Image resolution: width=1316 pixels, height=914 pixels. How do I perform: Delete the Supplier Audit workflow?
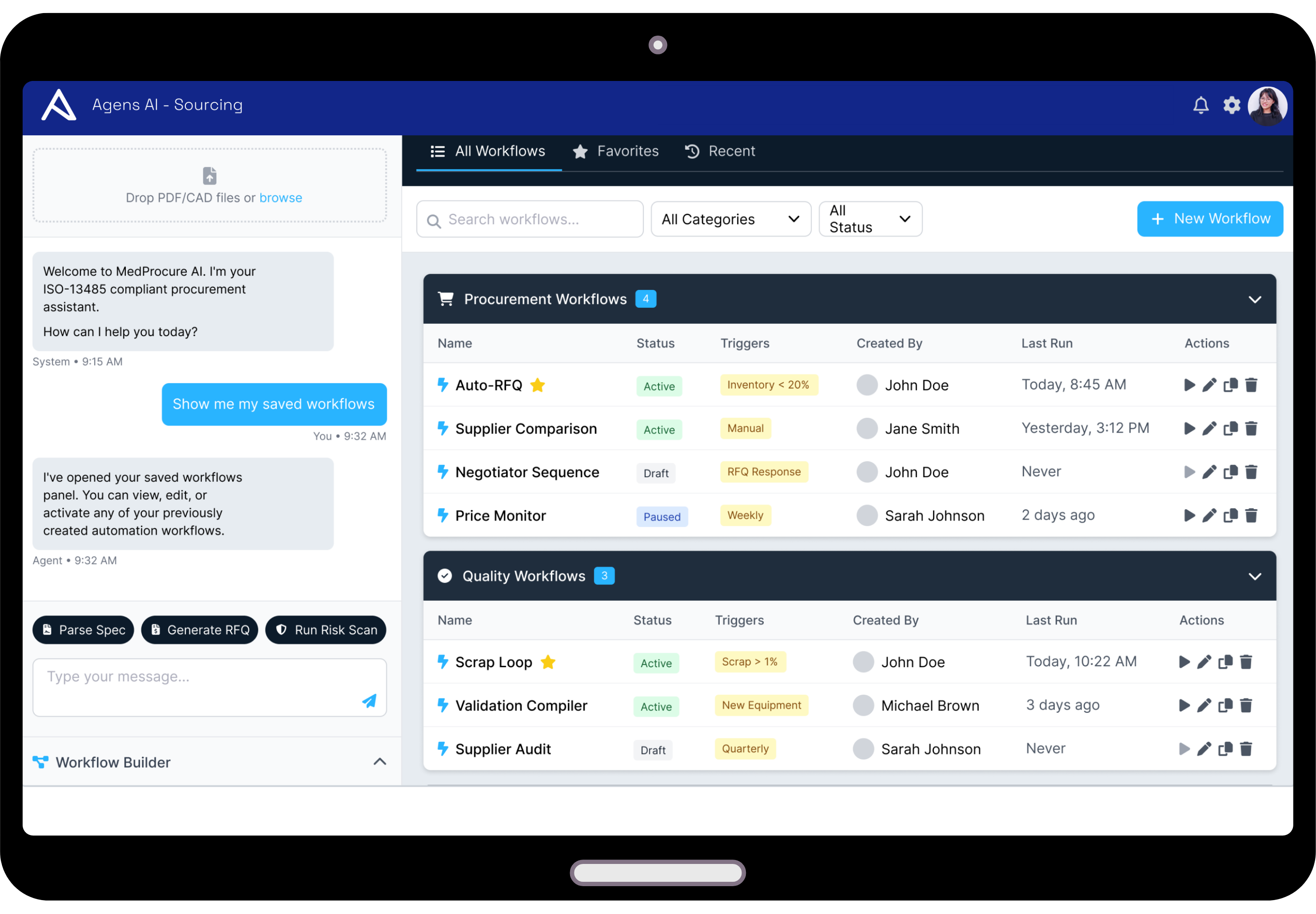(x=1246, y=749)
